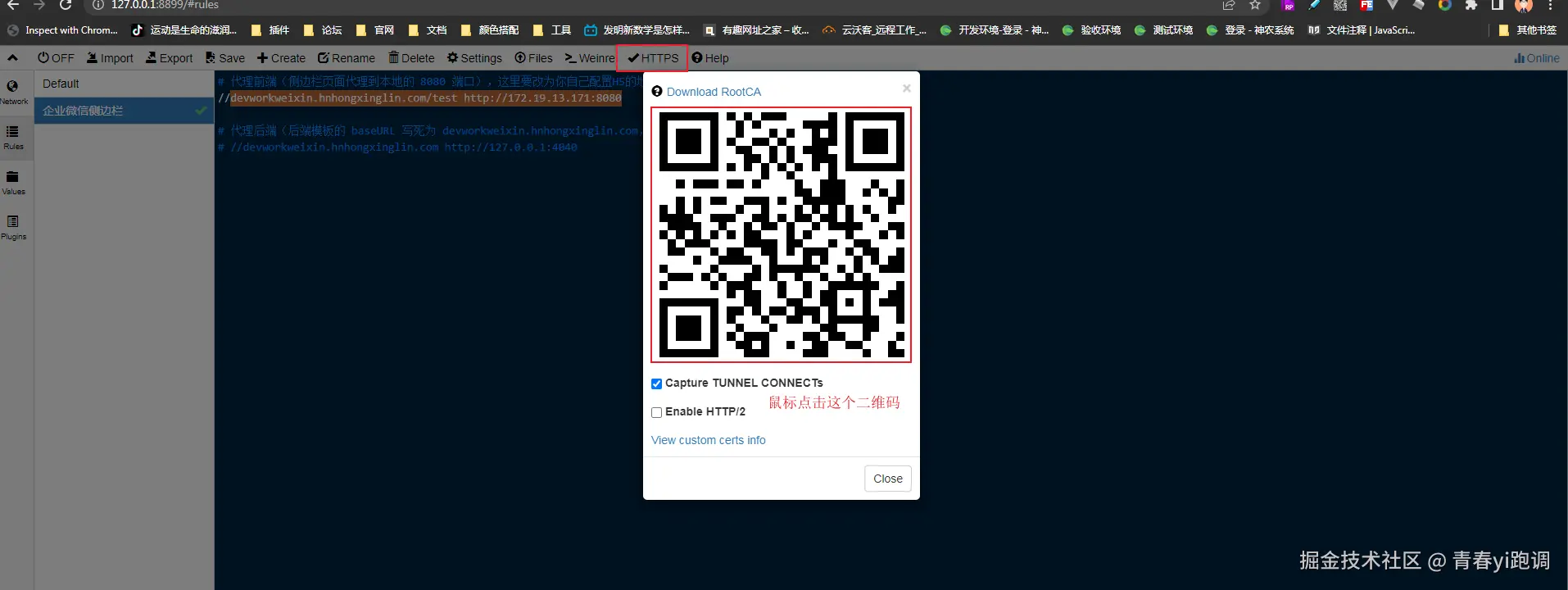Click the Close button in the dialog
Image resolution: width=1568 pixels, height=590 pixels.
click(888, 479)
